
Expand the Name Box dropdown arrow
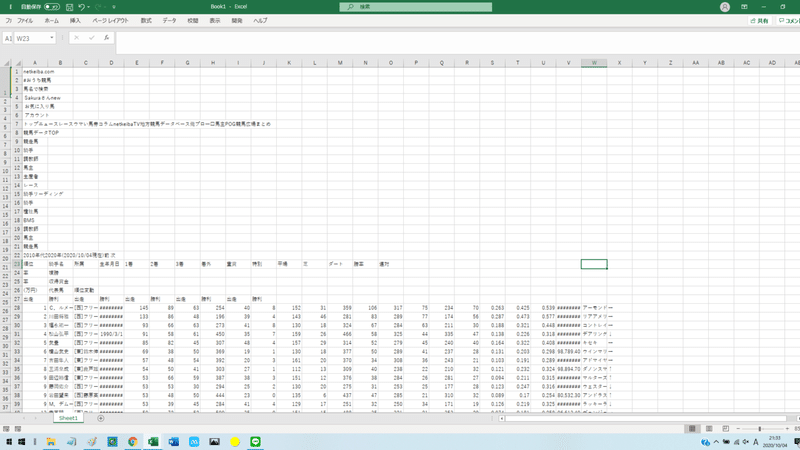(x=52, y=38)
